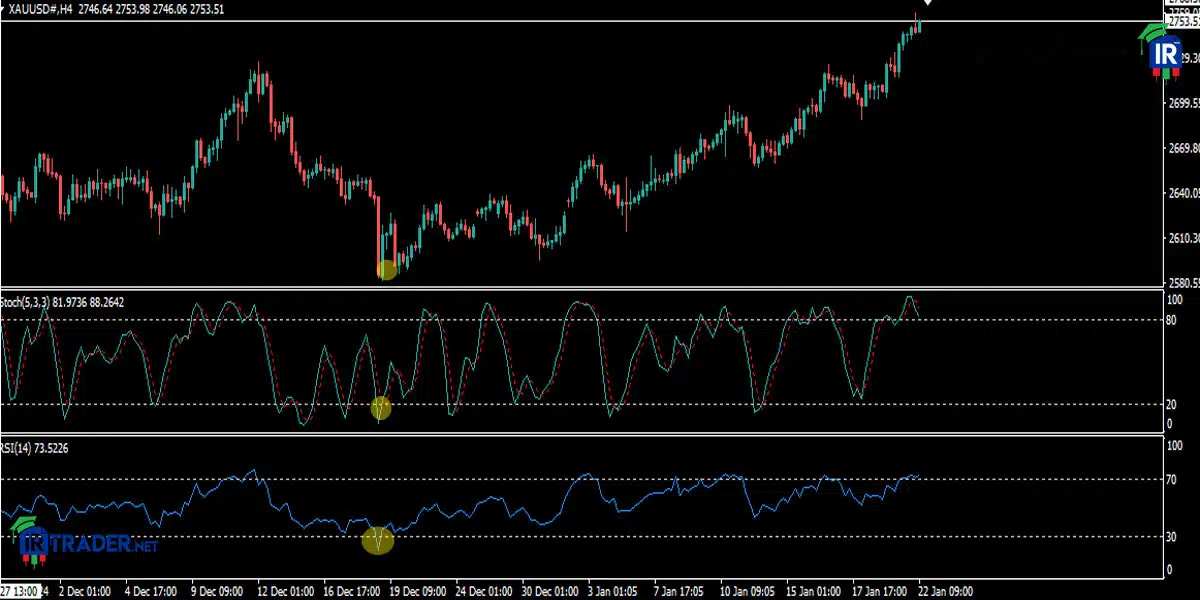The height and width of the screenshot is (600, 1200).
Task: Click the 24 Dec 01:00 time label
Action: pos(486,591)
